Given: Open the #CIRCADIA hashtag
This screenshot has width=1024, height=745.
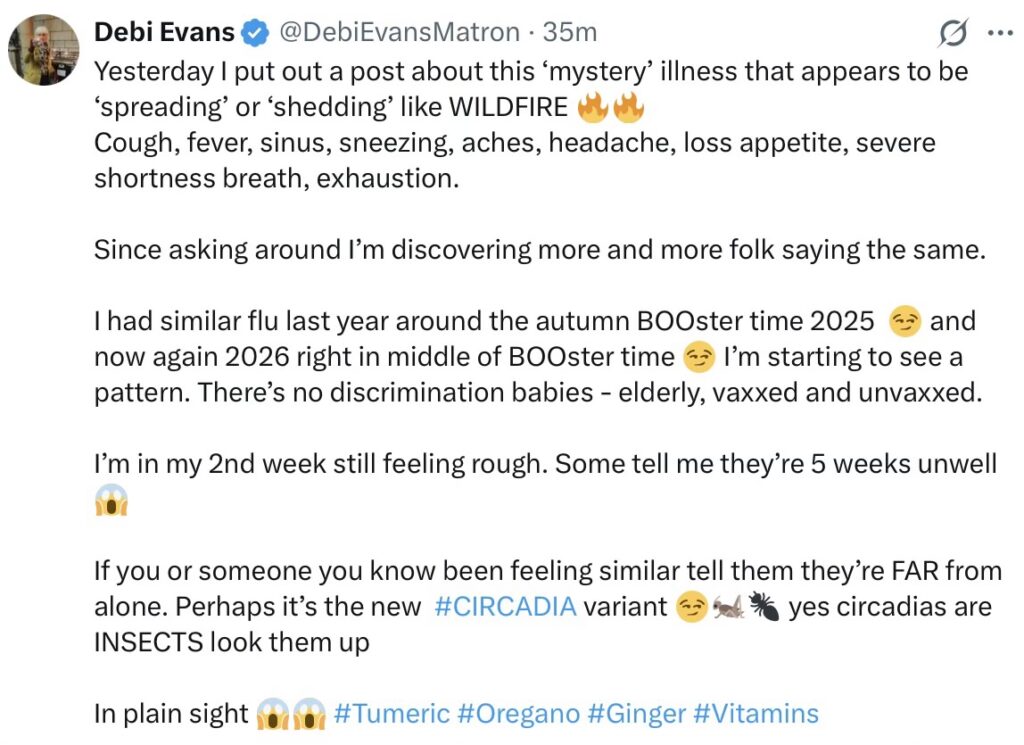Looking at the screenshot, I should 506,606.
